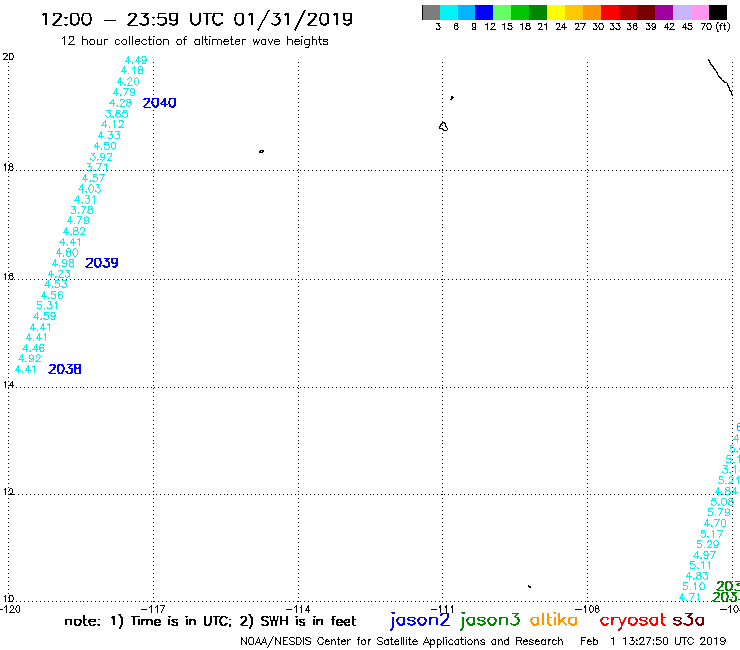Select the 4.46 wave height reading
Viewport: 740px width, 650px height.
click(x=34, y=348)
